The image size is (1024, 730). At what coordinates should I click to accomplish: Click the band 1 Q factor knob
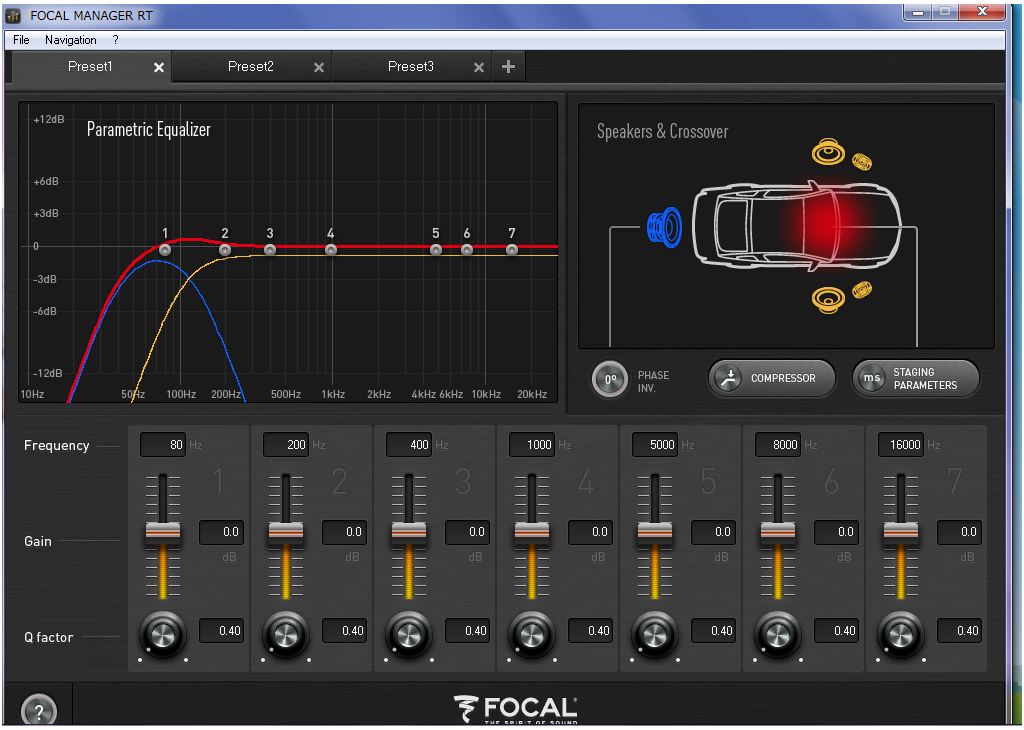point(163,633)
